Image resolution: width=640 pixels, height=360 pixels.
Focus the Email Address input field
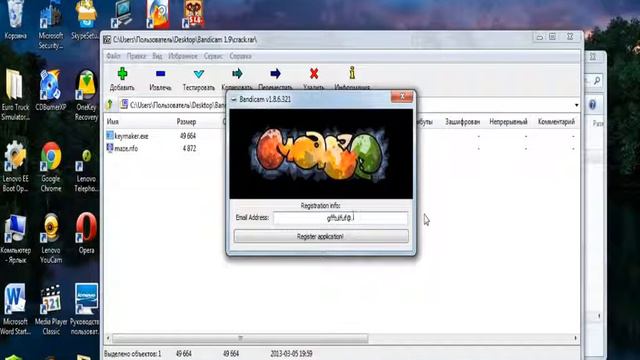click(340, 218)
